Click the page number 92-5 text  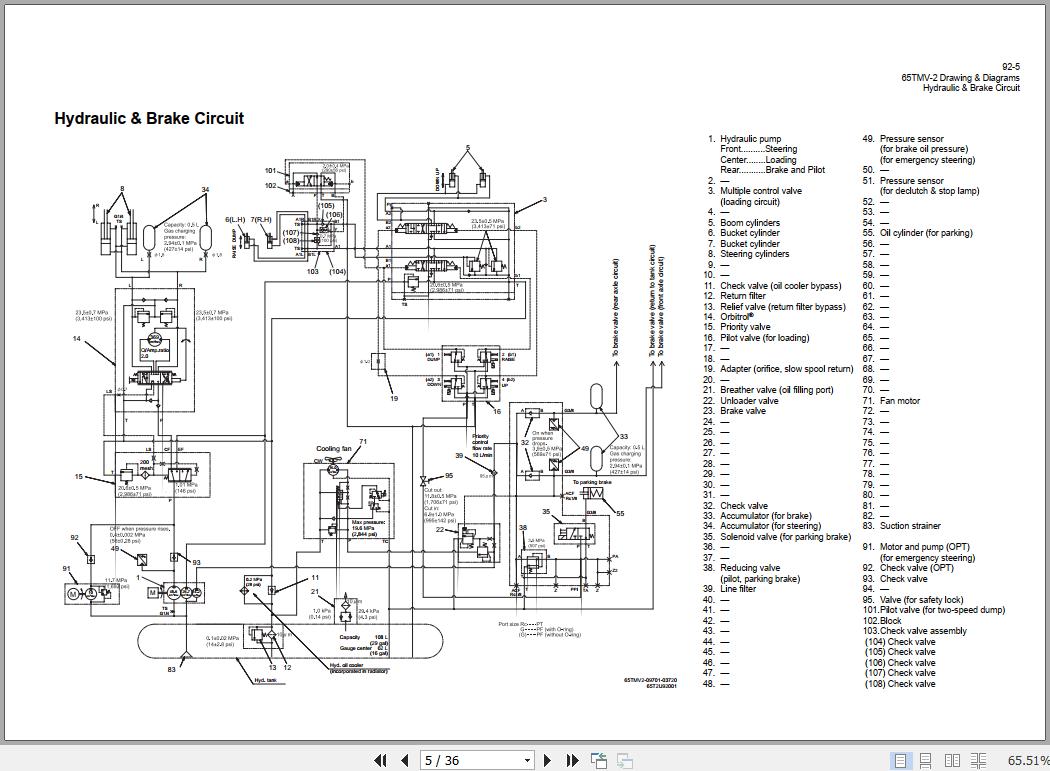[1010, 66]
